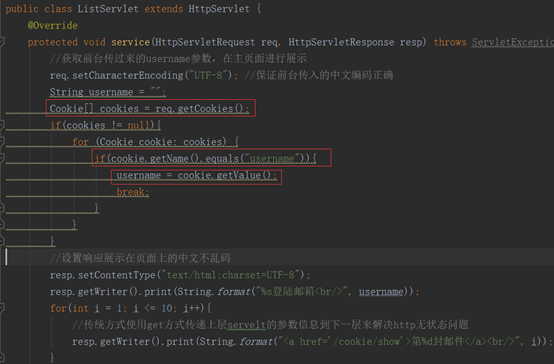554x364 pixels.
Task: Click the HttpServletRequest parameter type
Action: (x=205, y=42)
